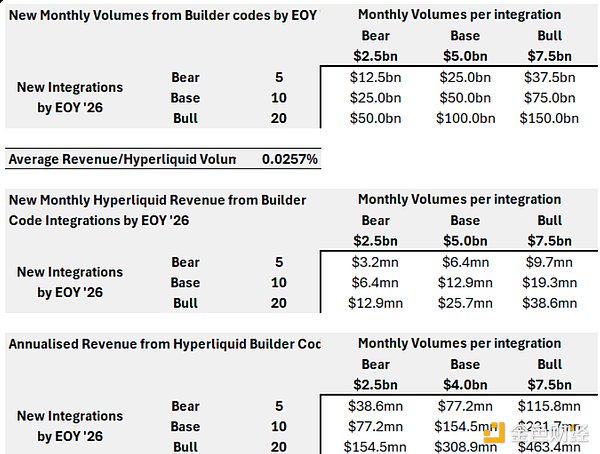Select the $115.8mn annualised revenue cell

(x=549, y=406)
